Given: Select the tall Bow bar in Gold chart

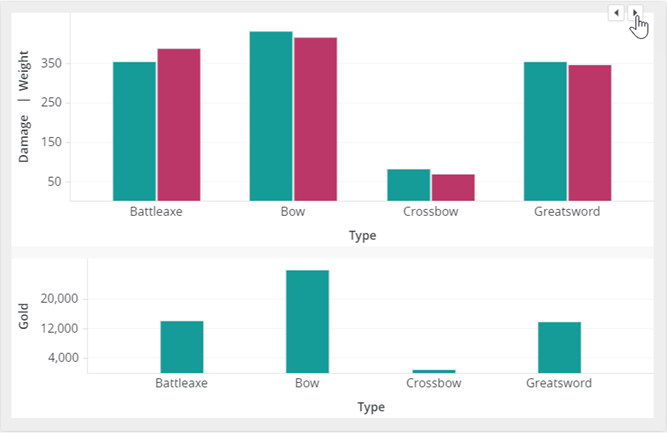Looking at the screenshot, I should pos(307,321).
